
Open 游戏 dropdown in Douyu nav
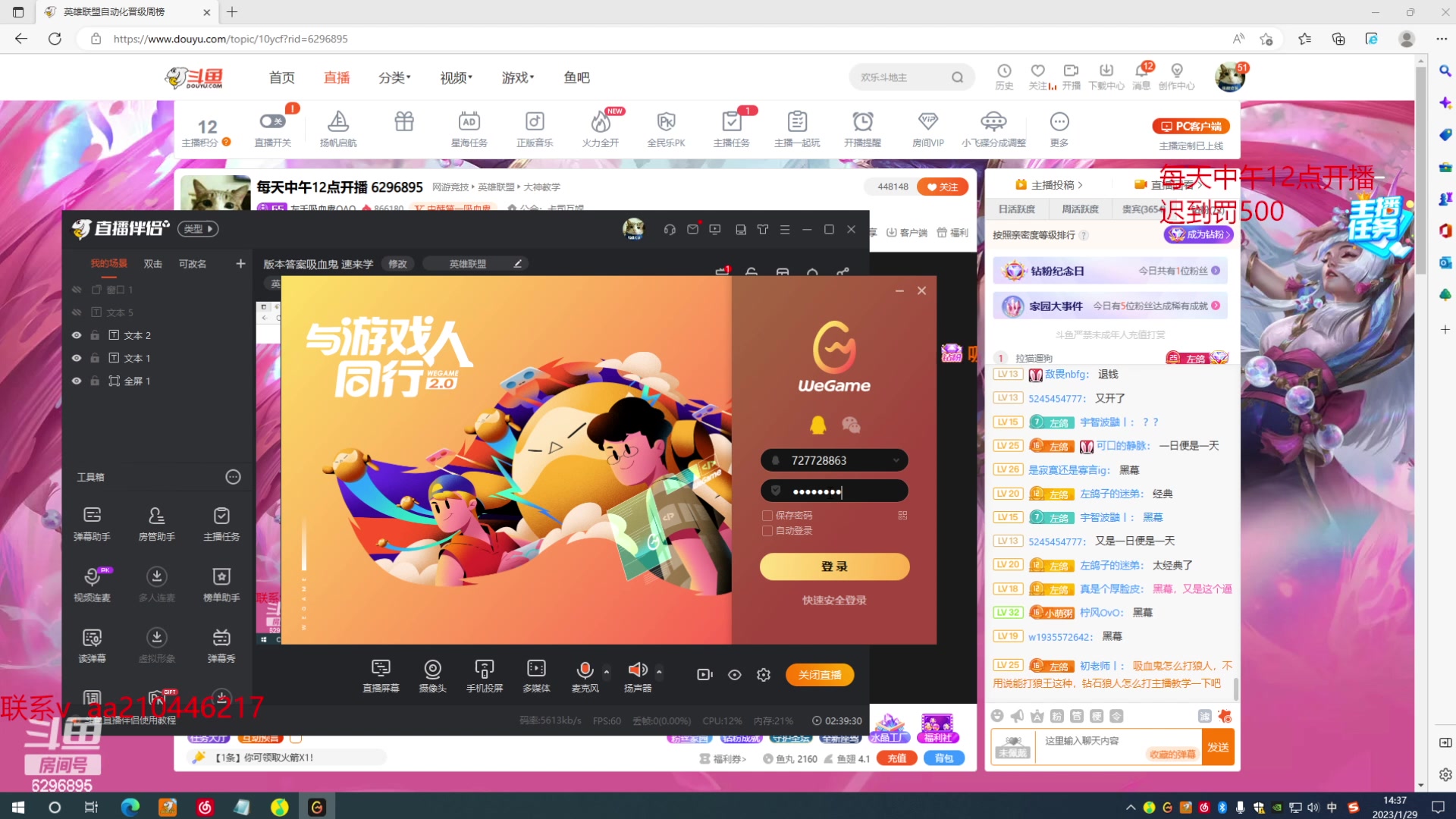click(518, 77)
